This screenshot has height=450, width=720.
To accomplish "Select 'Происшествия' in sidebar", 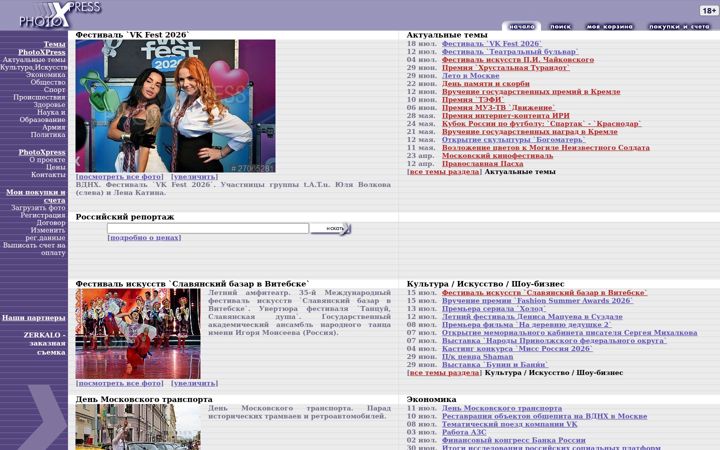I will coord(39,97).
